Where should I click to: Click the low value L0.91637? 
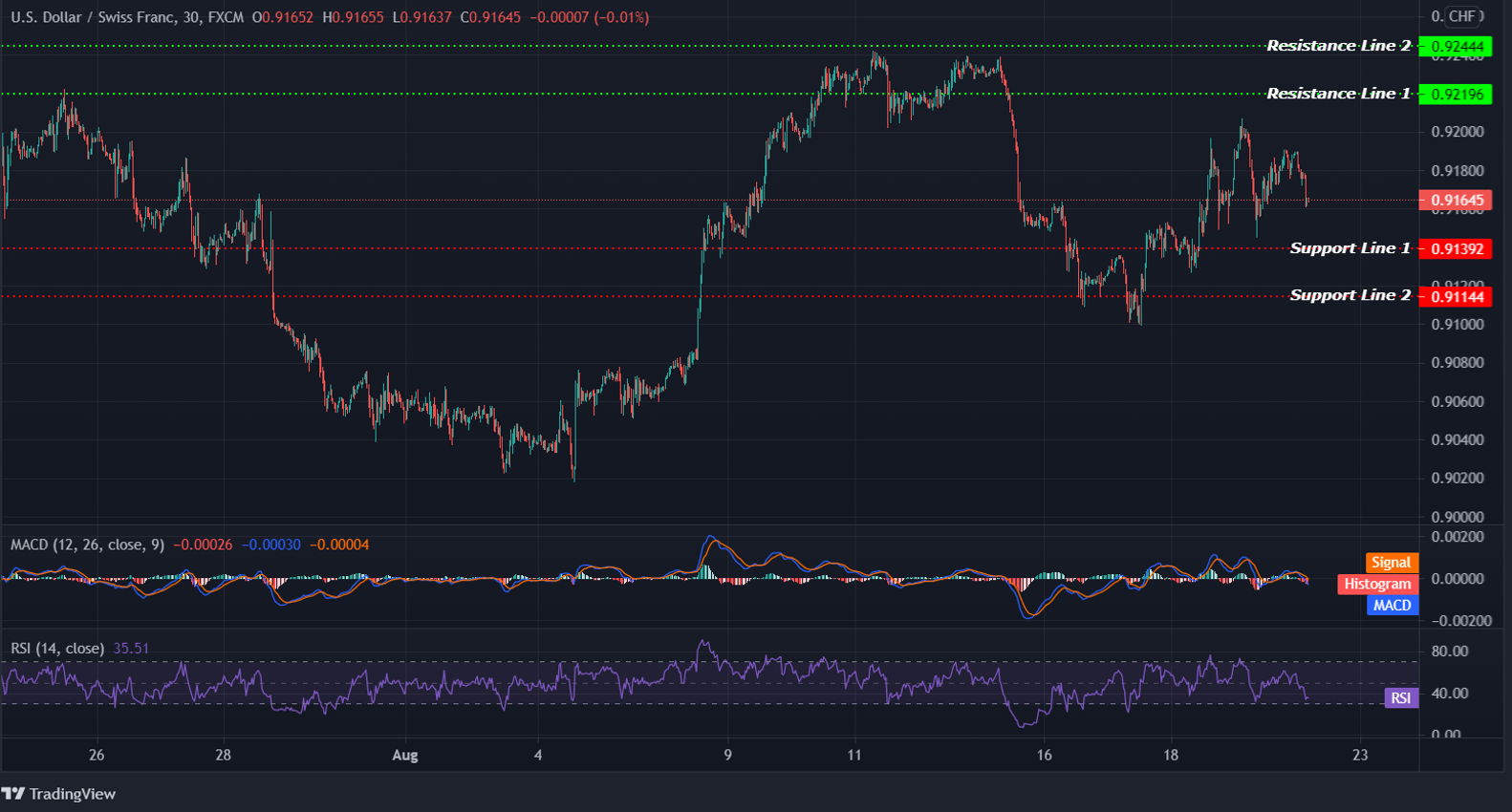421,17
